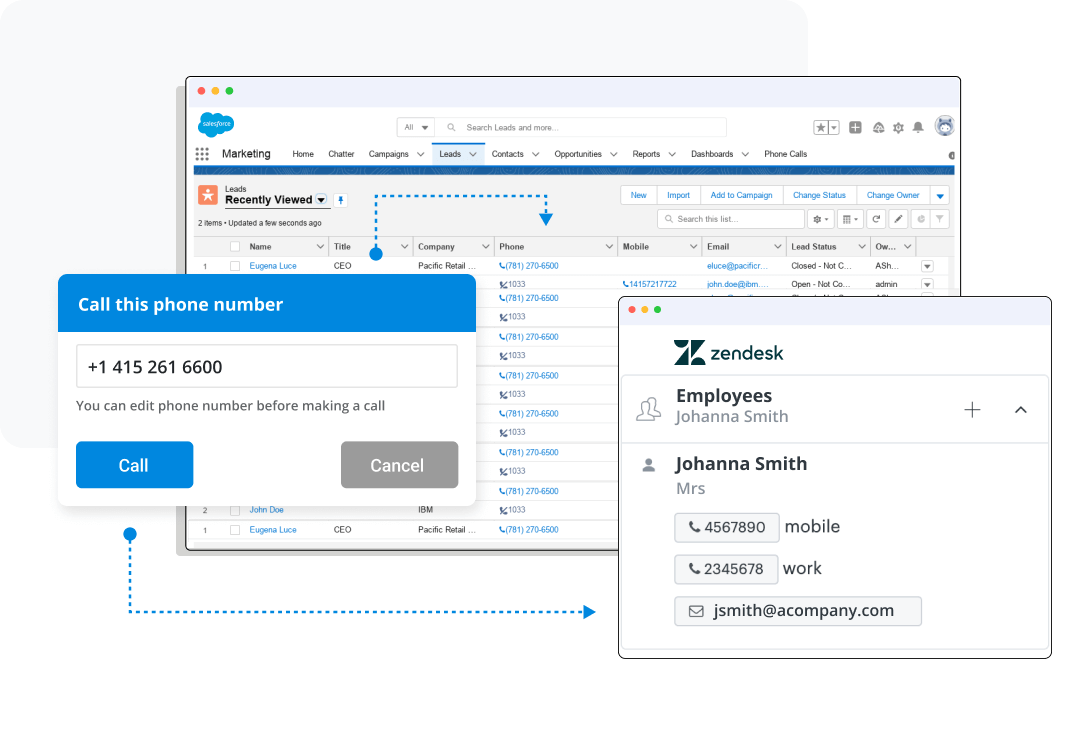
Task: Click the person icon beside Johanna Smith
Action: (x=648, y=466)
